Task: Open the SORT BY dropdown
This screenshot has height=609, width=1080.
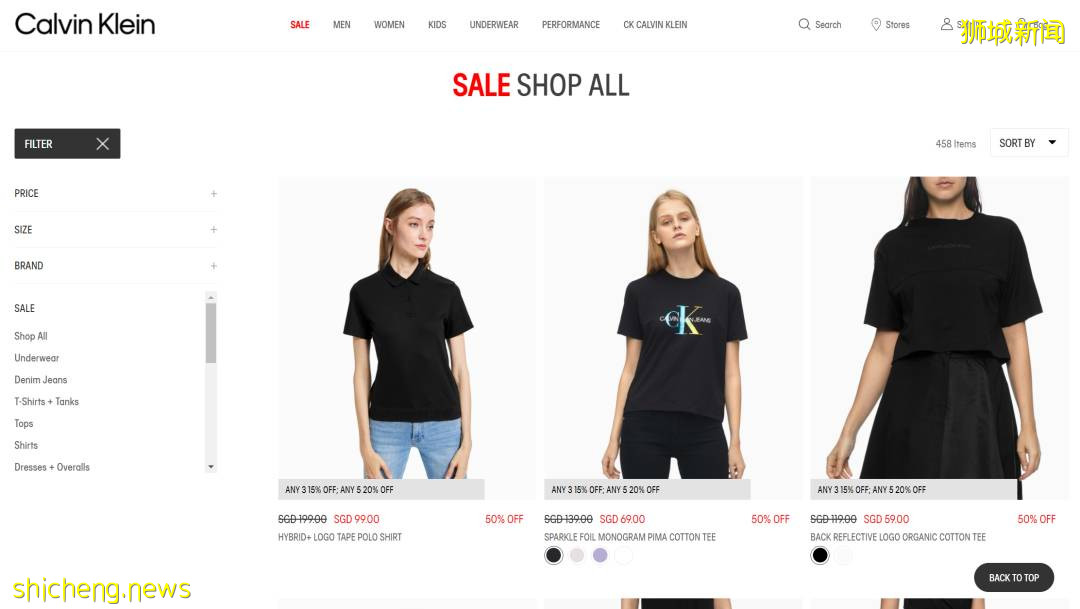Action: point(1028,143)
